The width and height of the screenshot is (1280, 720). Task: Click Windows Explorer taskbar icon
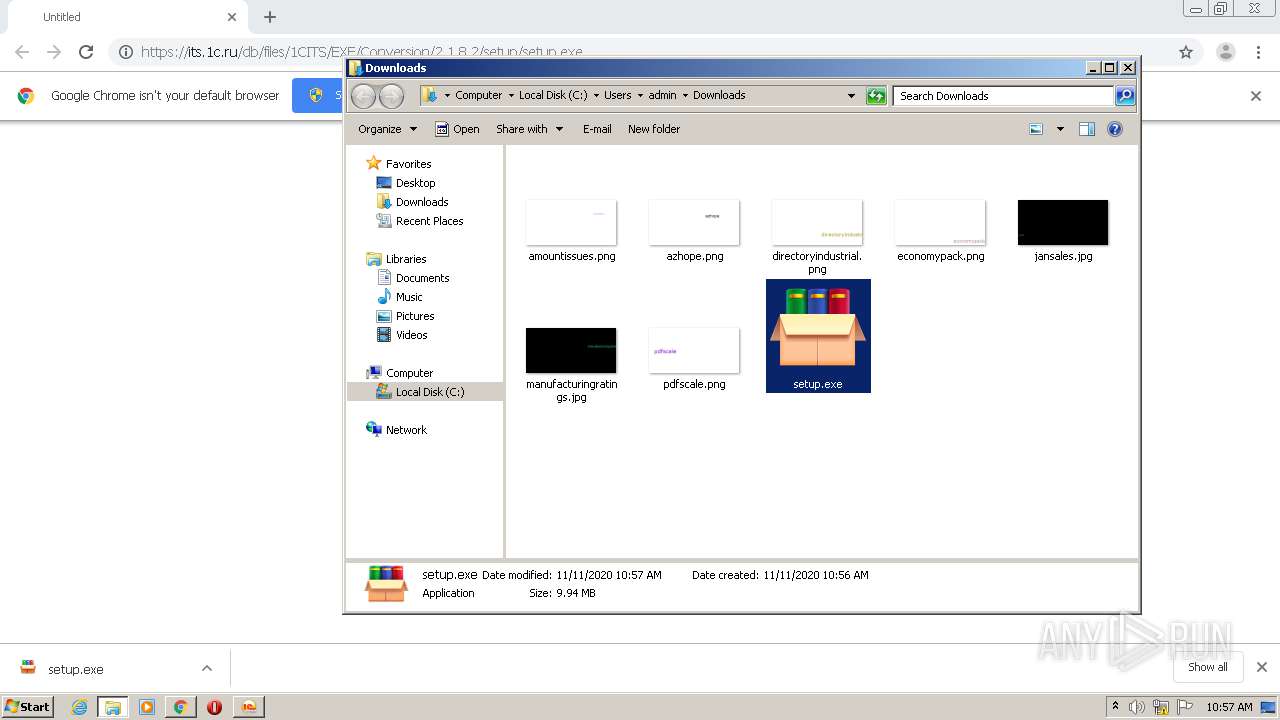pyautogui.click(x=113, y=707)
